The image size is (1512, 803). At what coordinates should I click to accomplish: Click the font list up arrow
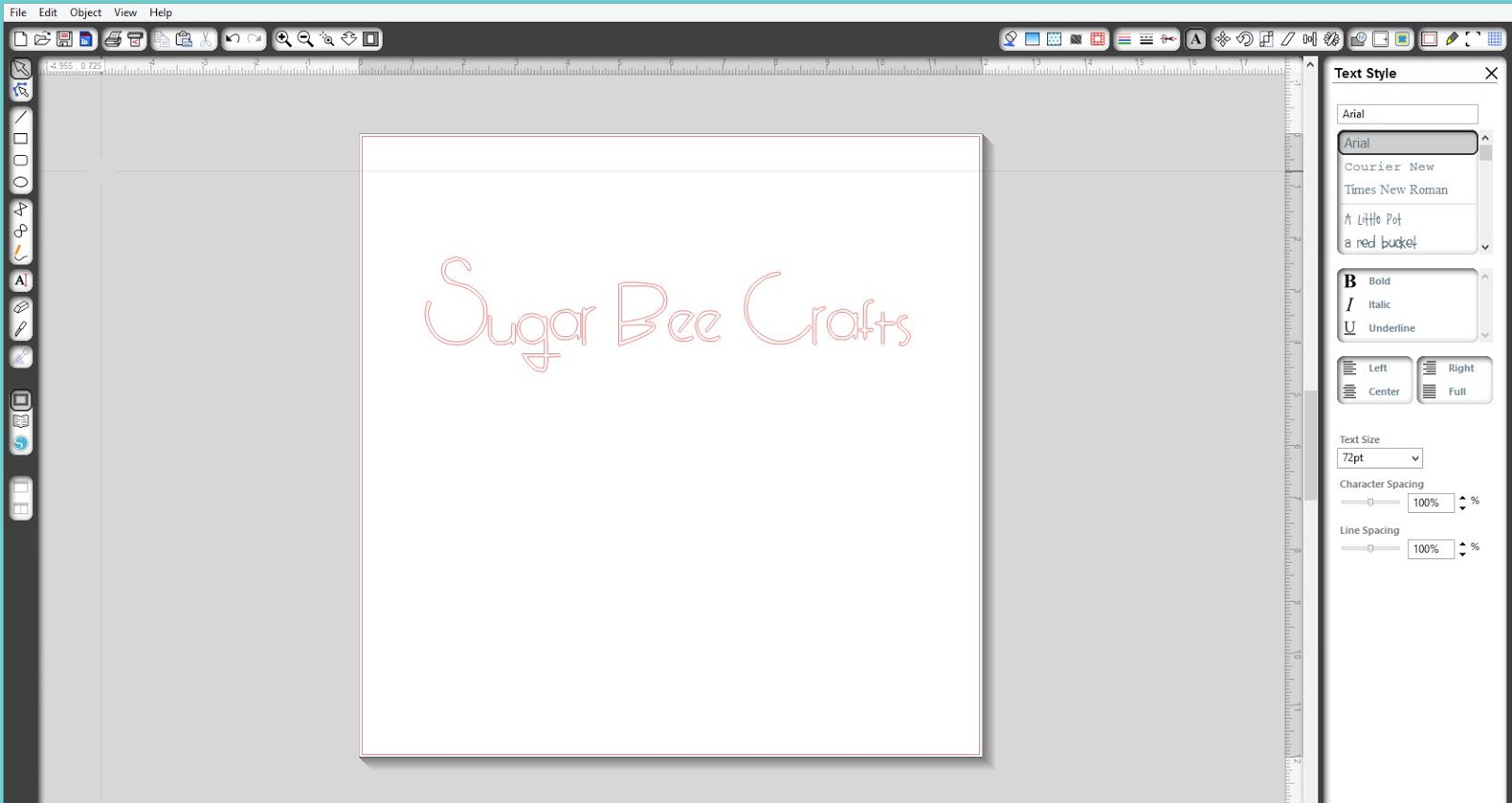(x=1486, y=138)
